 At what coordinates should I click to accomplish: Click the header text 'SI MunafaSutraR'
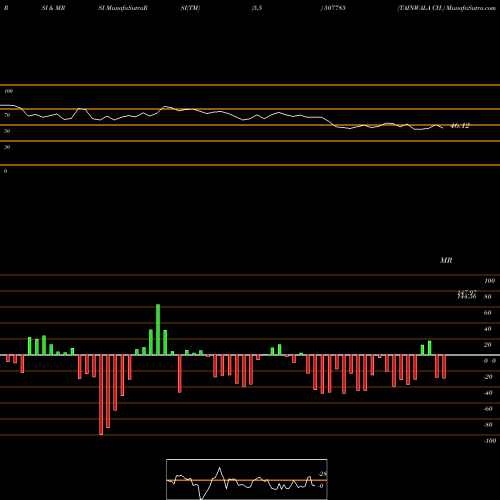pos(123,8)
